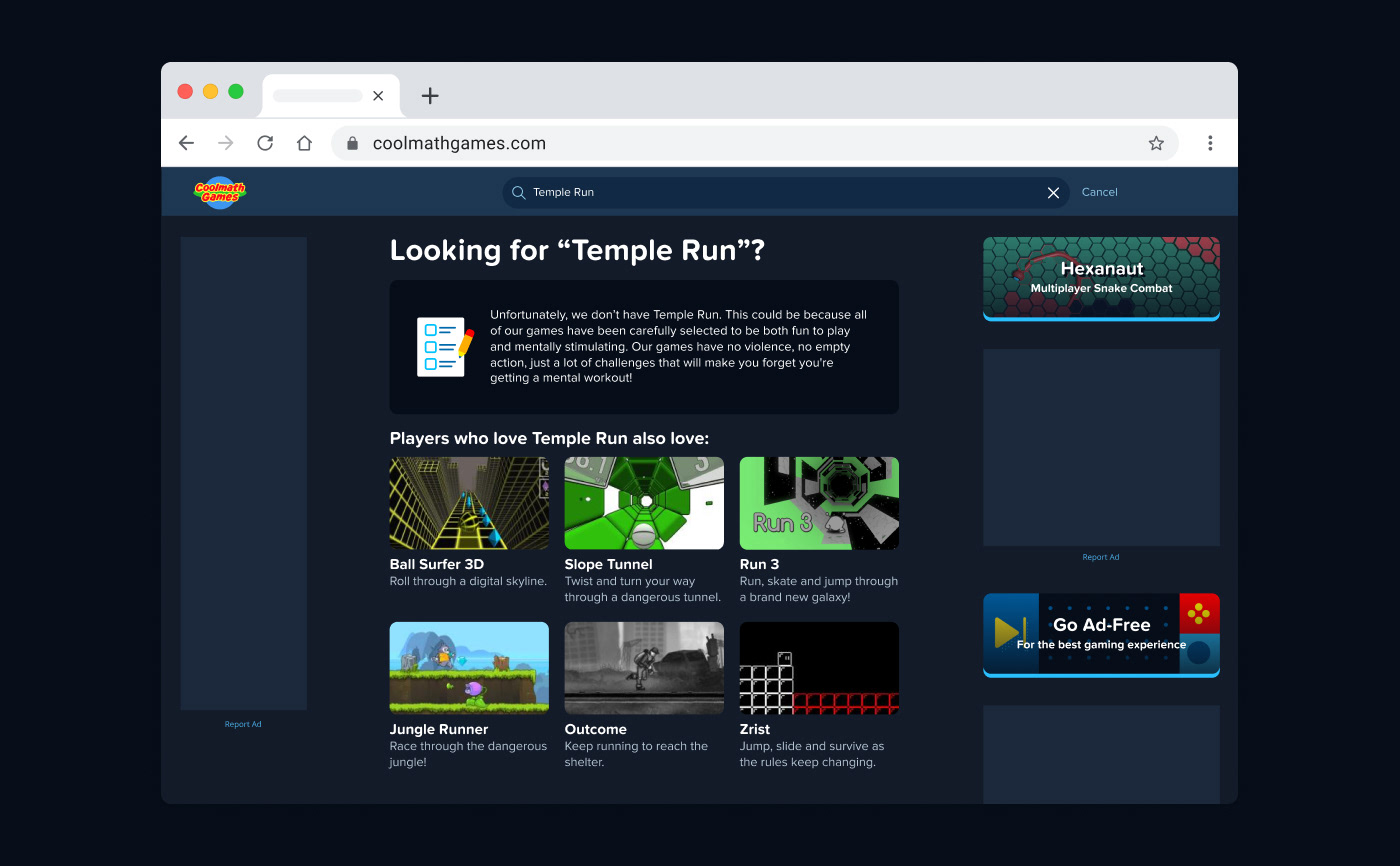Open Ball Surfer 3D thumbnail
This screenshot has width=1400, height=866.
click(x=469, y=503)
